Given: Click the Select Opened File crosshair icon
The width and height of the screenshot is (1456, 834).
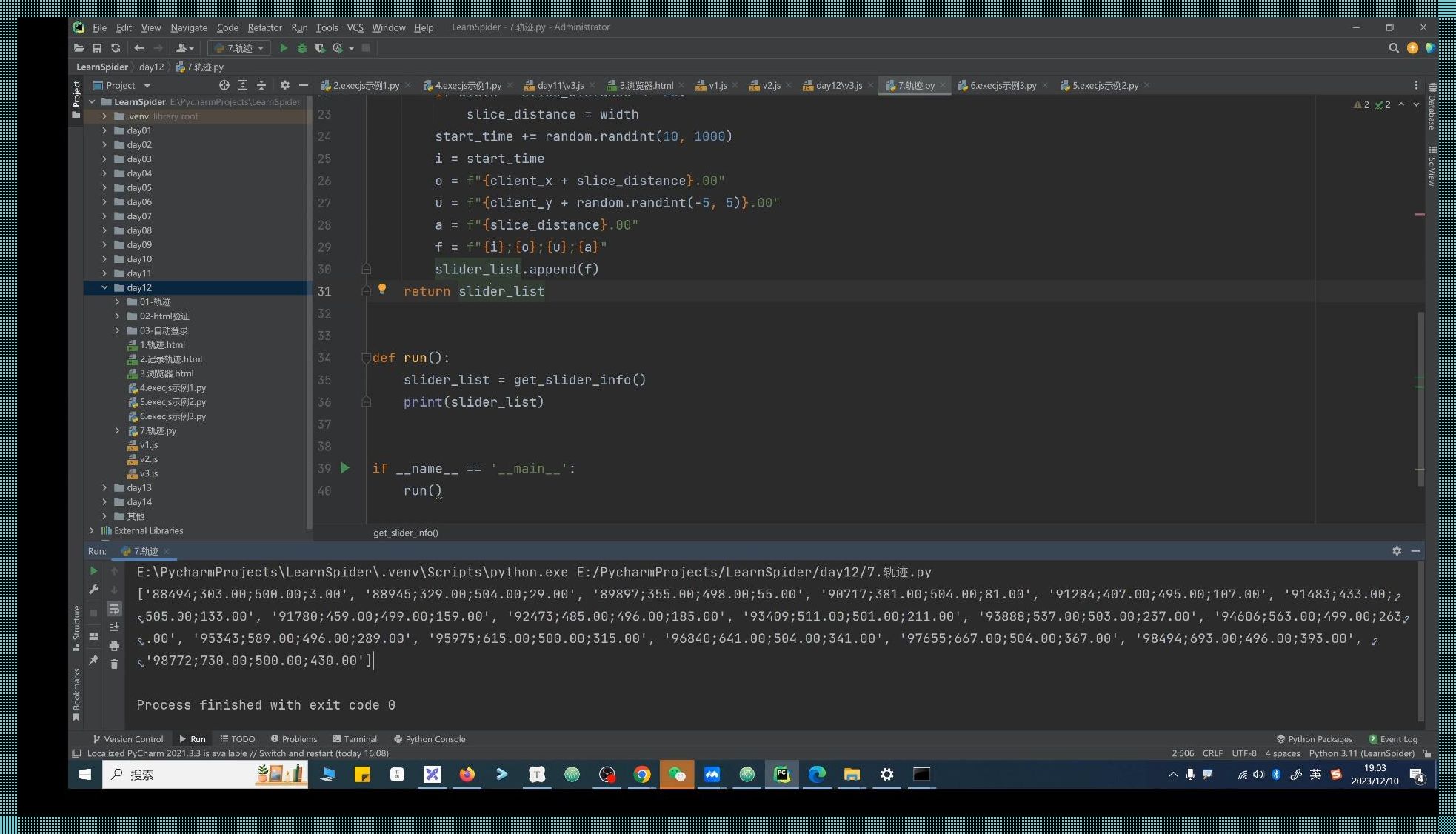Looking at the screenshot, I should 224,85.
